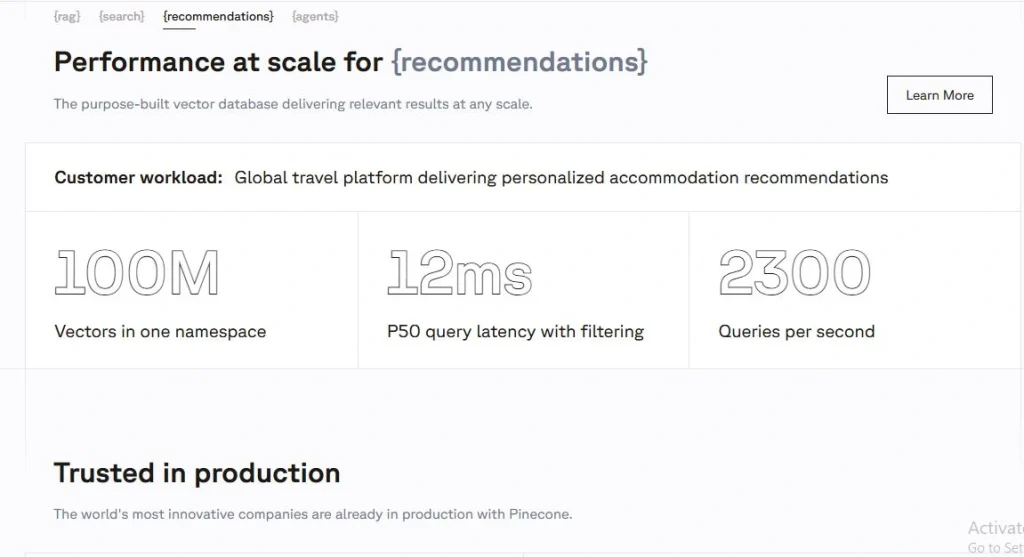Viewport: 1024px width, 557px height.
Task: Click the 12ms outlined statistic
Action: (459, 273)
